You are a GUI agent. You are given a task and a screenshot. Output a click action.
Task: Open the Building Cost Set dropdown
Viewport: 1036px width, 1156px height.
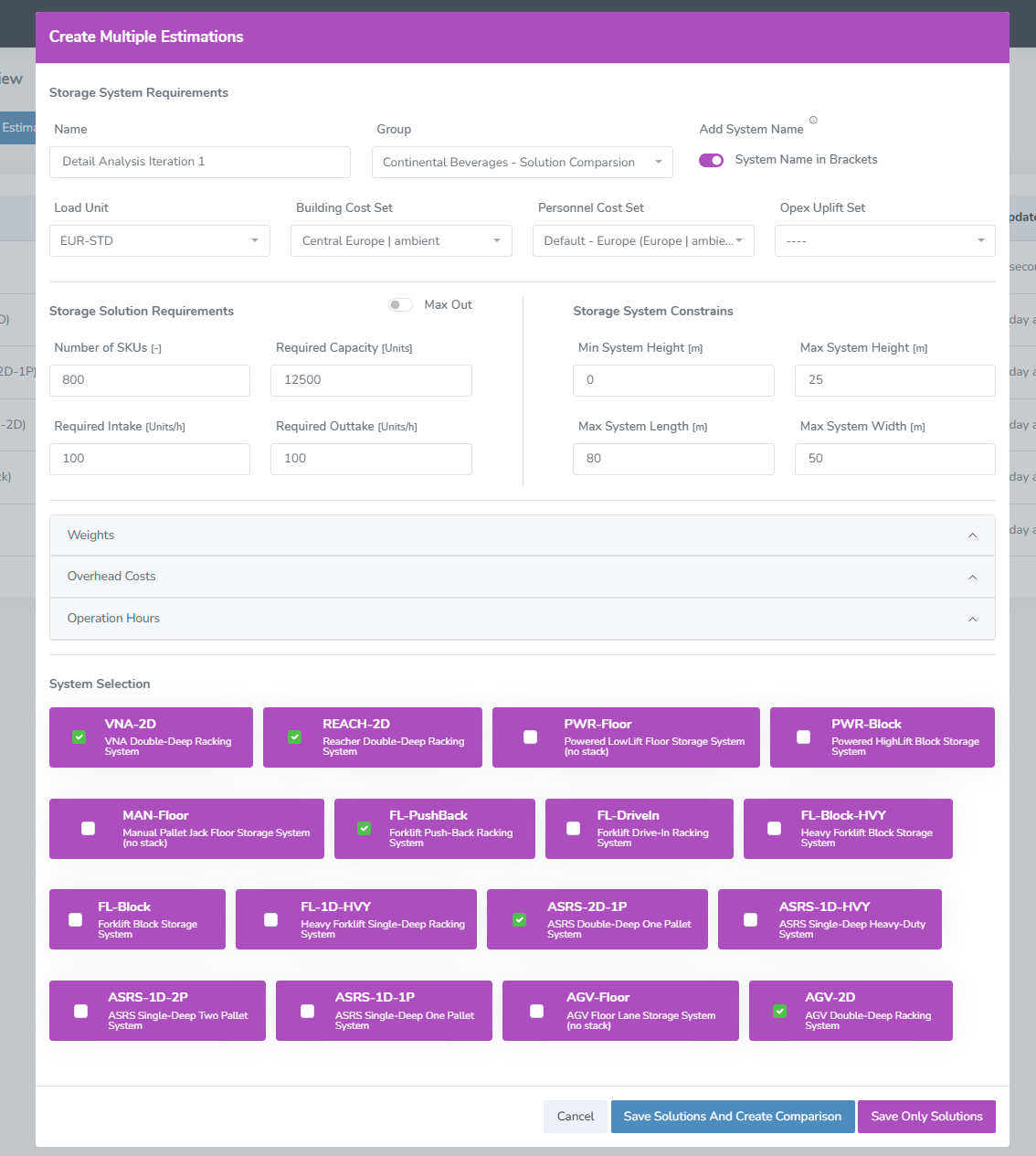click(x=499, y=240)
